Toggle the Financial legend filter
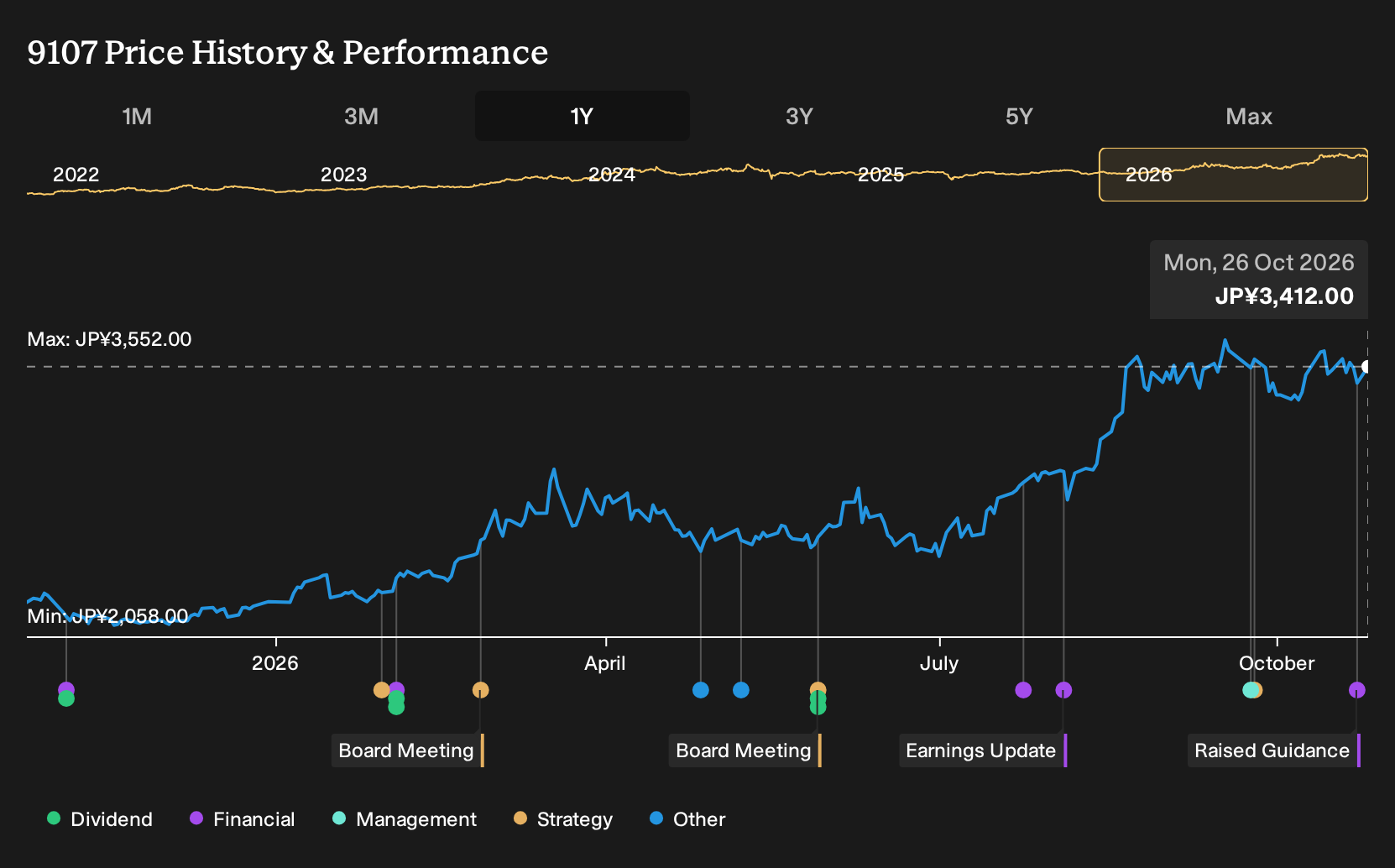This screenshot has height=868, width=1395. click(x=242, y=818)
